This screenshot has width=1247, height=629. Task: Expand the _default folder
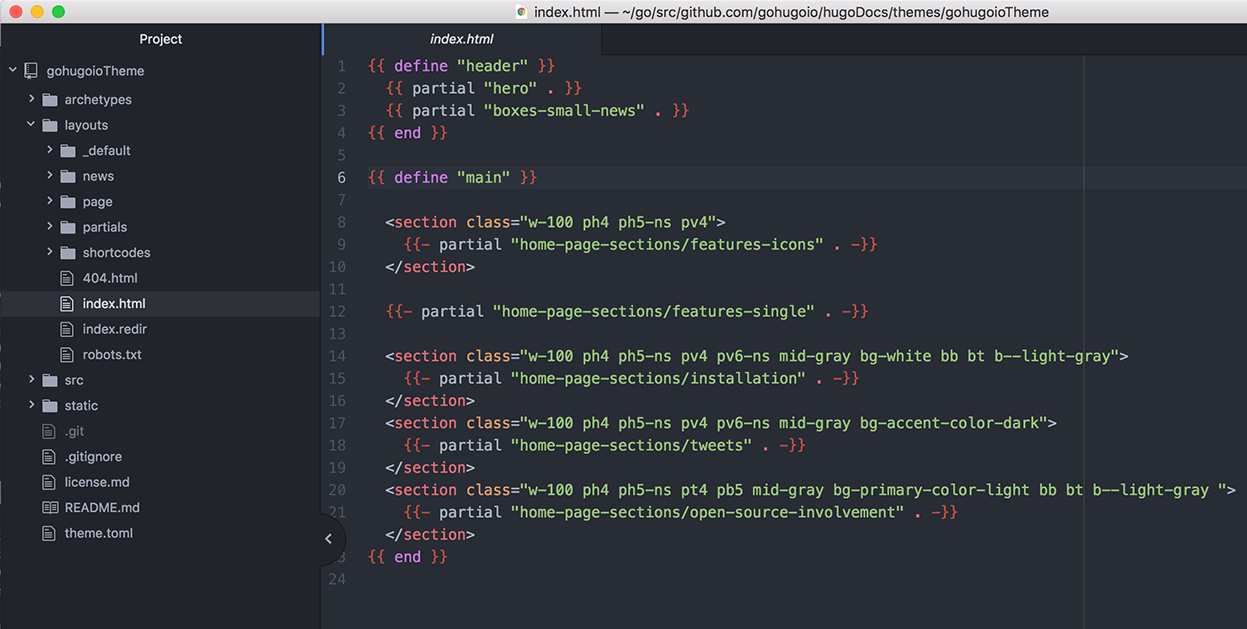click(x=48, y=150)
